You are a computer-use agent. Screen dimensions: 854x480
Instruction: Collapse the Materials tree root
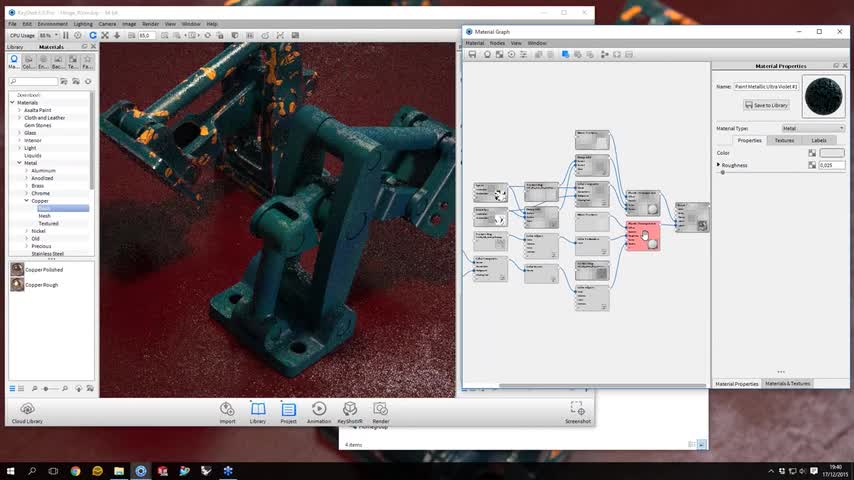(x=12, y=102)
